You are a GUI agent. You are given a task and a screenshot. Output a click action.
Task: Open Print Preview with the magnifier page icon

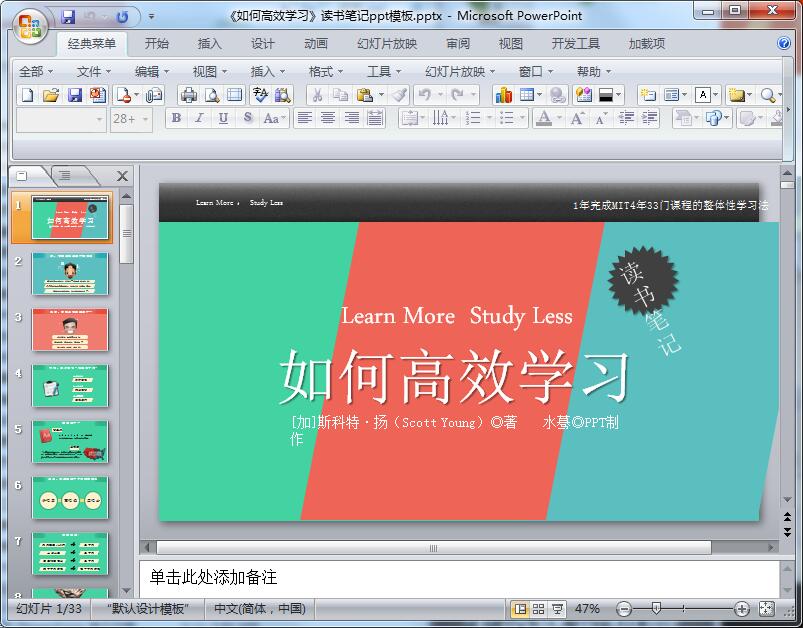coord(212,95)
